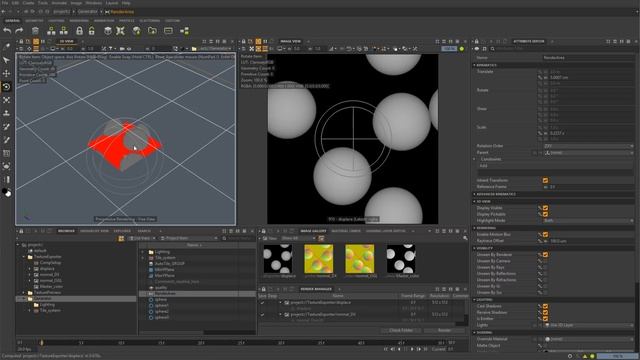
Task: Open the Show All dropdown in Image Gallery
Action: (299, 238)
